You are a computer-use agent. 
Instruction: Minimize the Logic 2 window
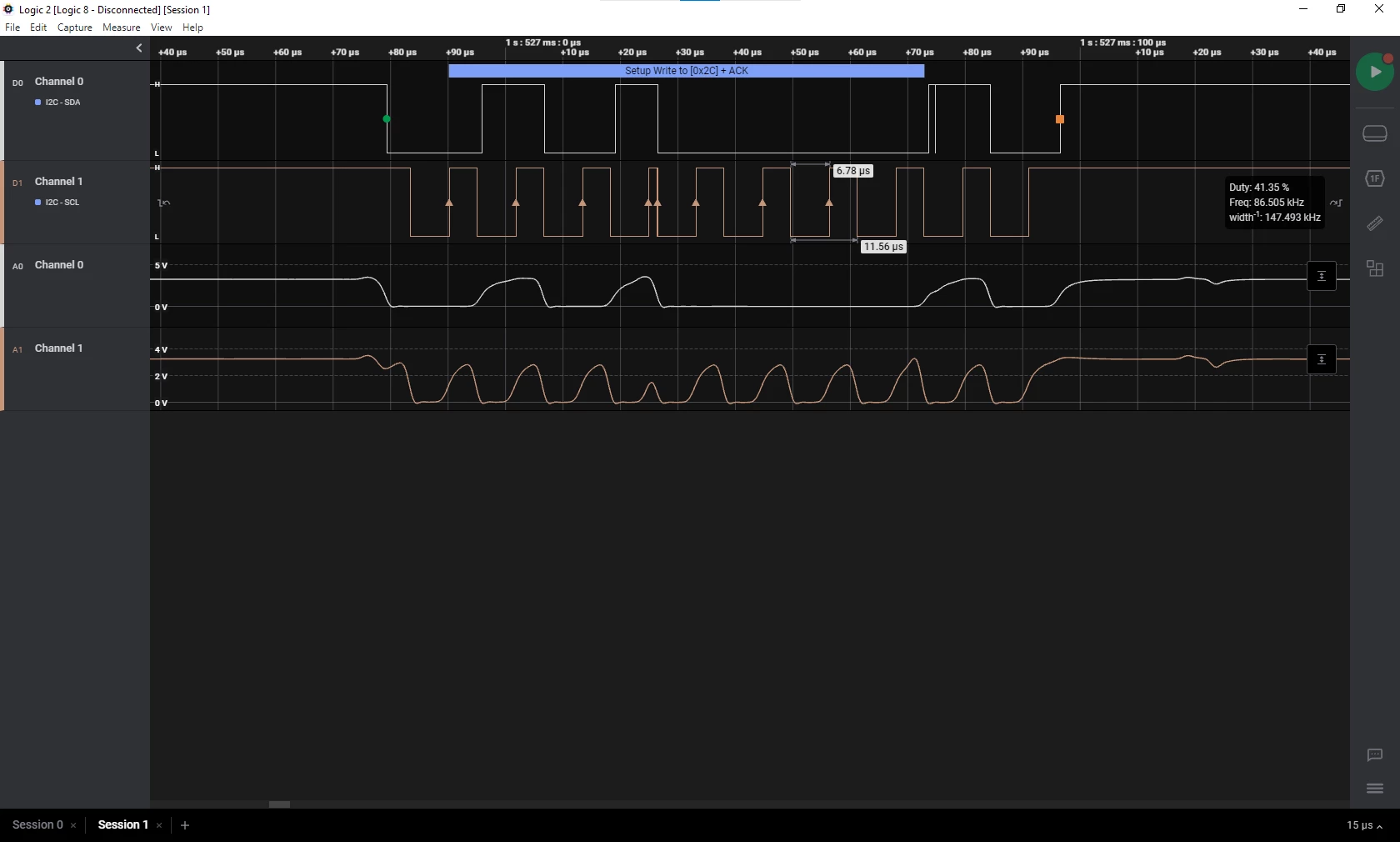(x=1303, y=9)
